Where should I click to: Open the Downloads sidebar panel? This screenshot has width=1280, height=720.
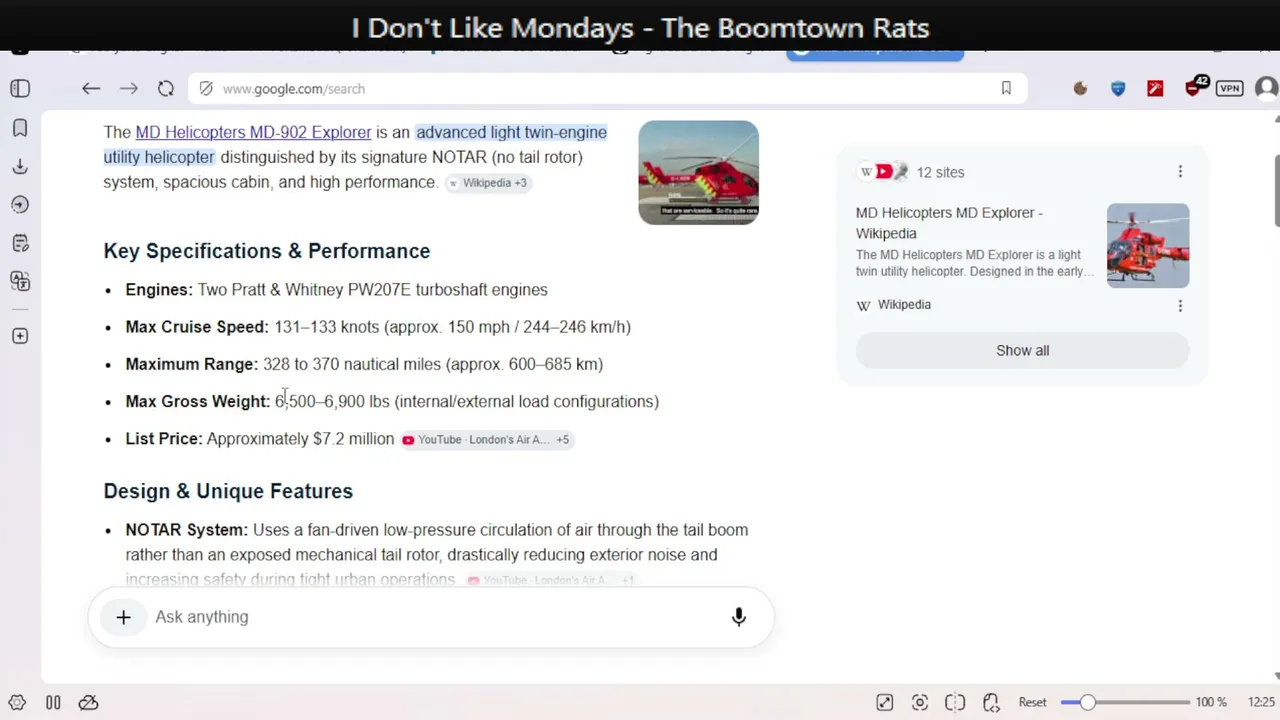(20, 167)
